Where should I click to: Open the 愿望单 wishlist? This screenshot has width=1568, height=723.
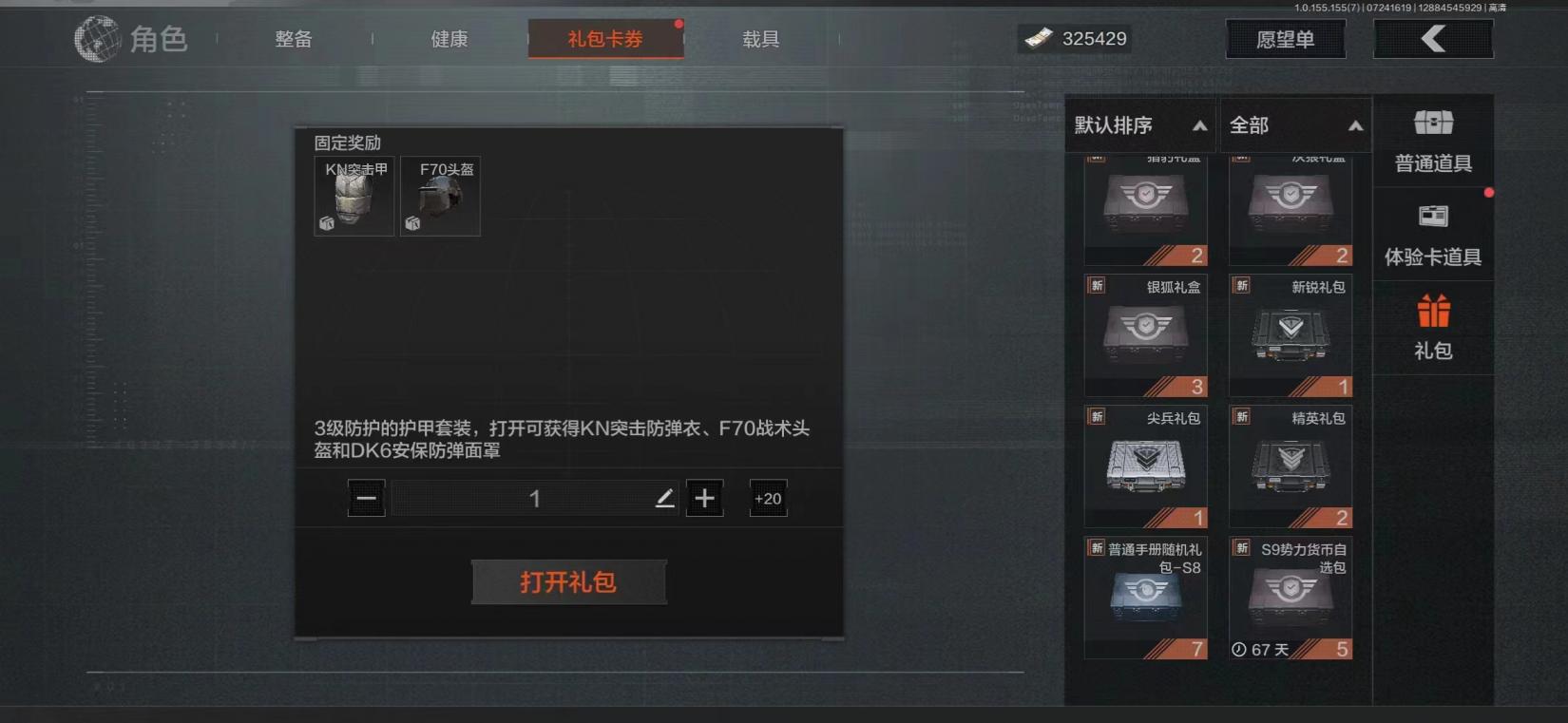(x=1286, y=39)
